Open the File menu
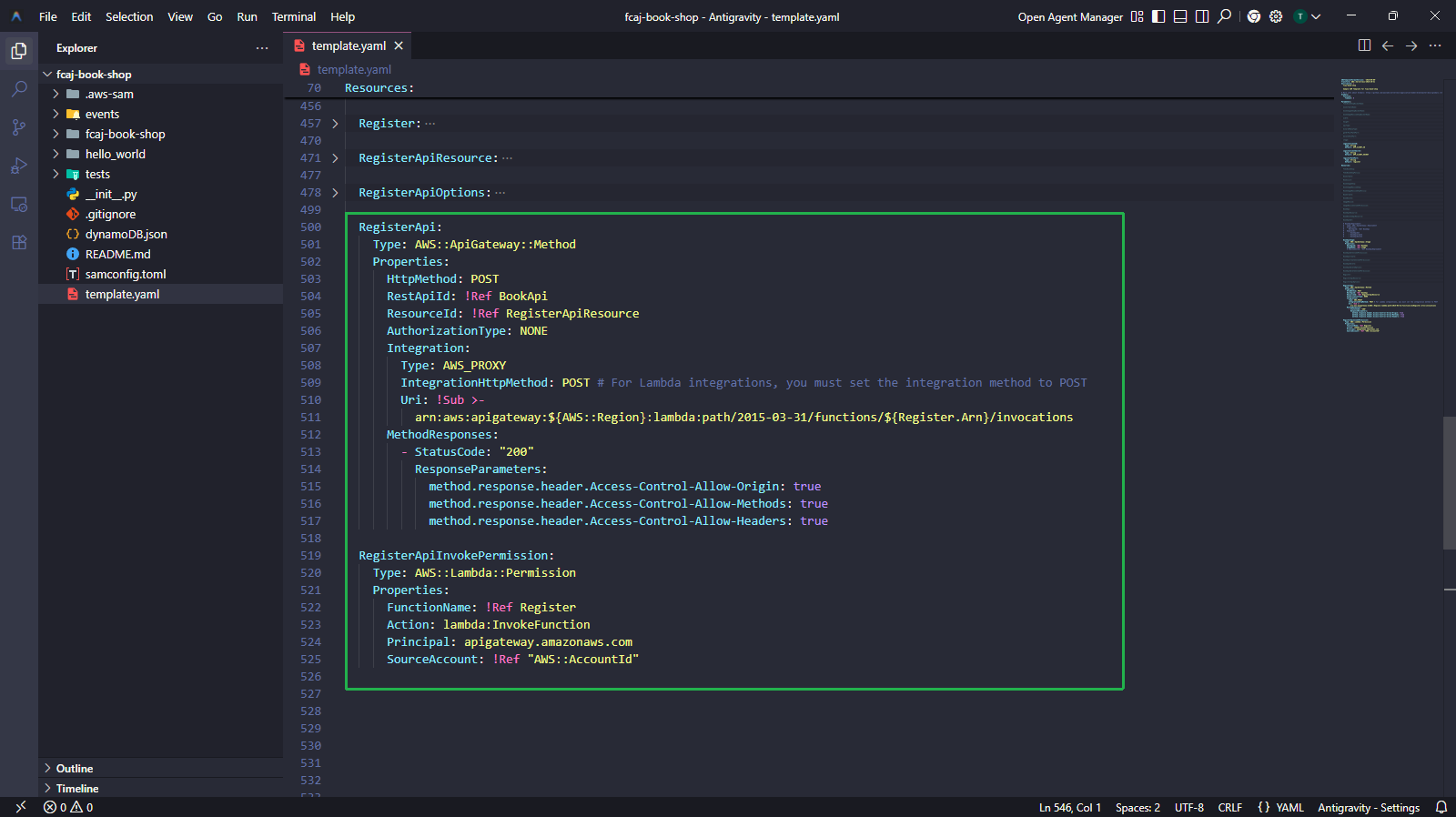Image resolution: width=1456 pixels, height=817 pixels. coord(48,16)
